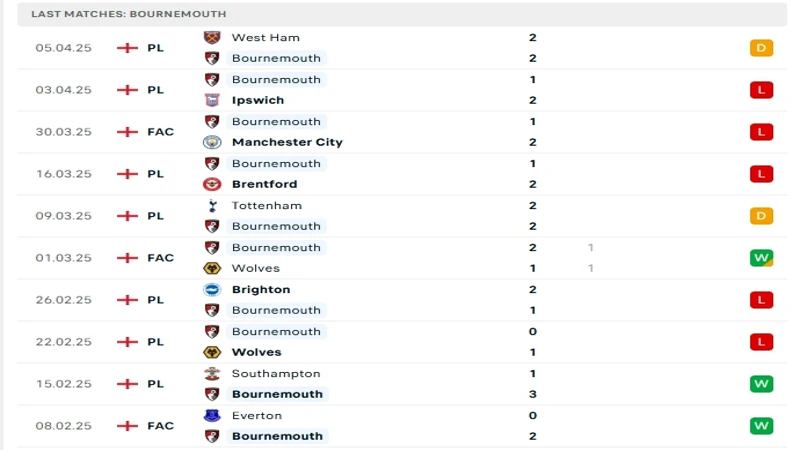800x450 pixels.
Task: Click the Everton club crest
Action: point(212,415)
